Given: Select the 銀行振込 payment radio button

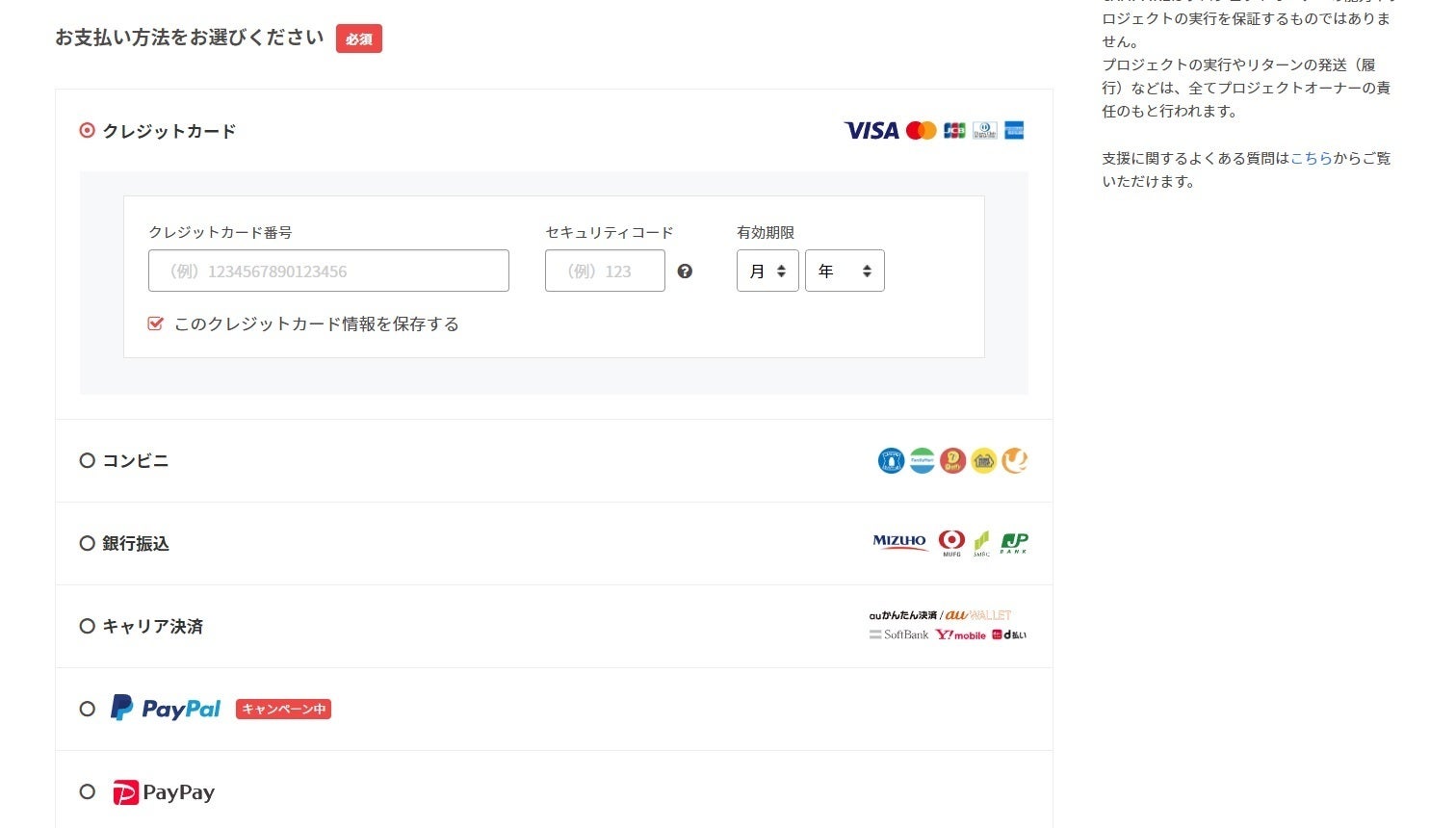Looking at the screenshot, I should pos(88,544).
